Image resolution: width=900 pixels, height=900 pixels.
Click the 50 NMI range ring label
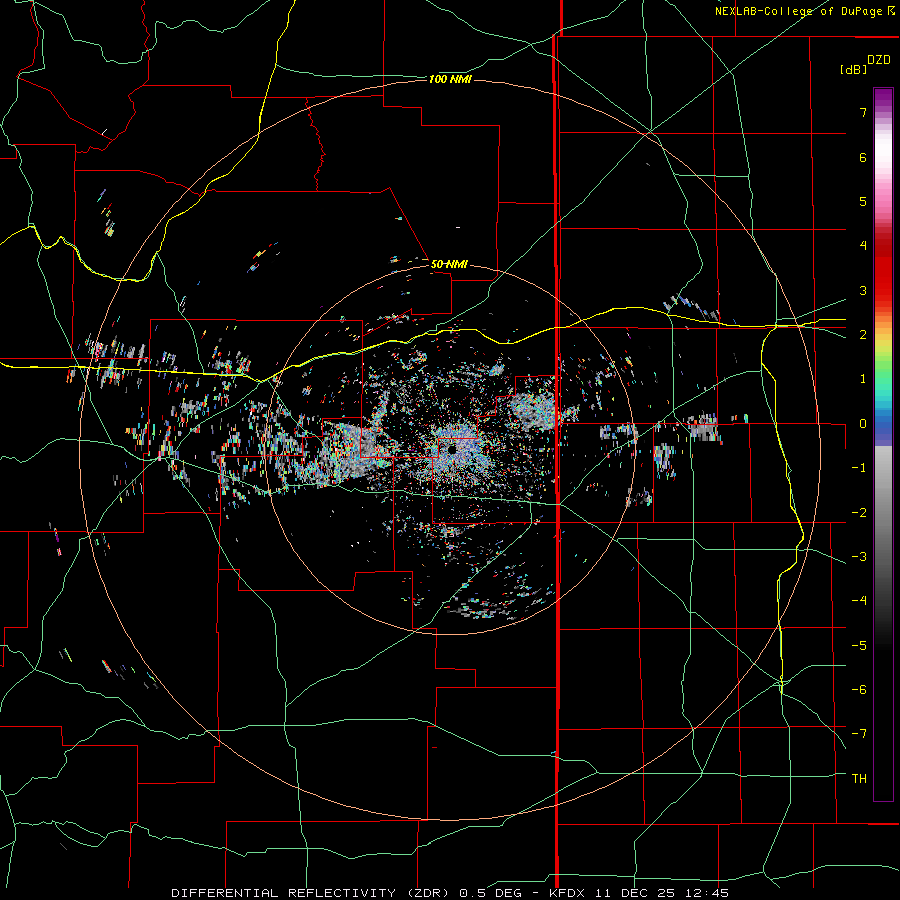[449, 264]
